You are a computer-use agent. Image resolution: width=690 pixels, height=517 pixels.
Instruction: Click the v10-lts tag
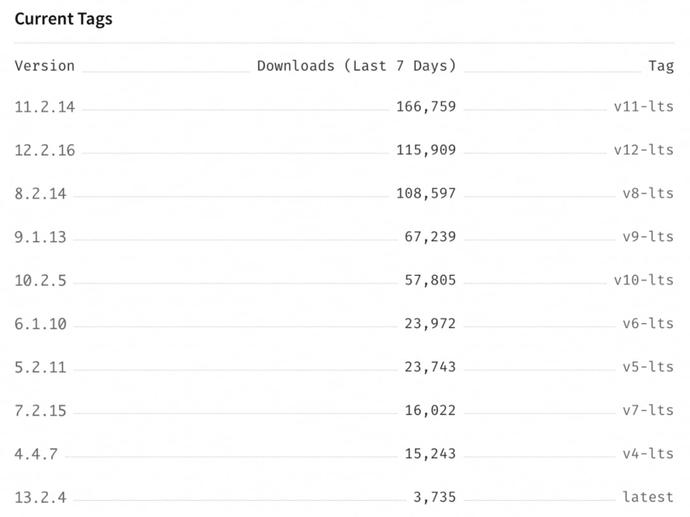click(644, 280)
